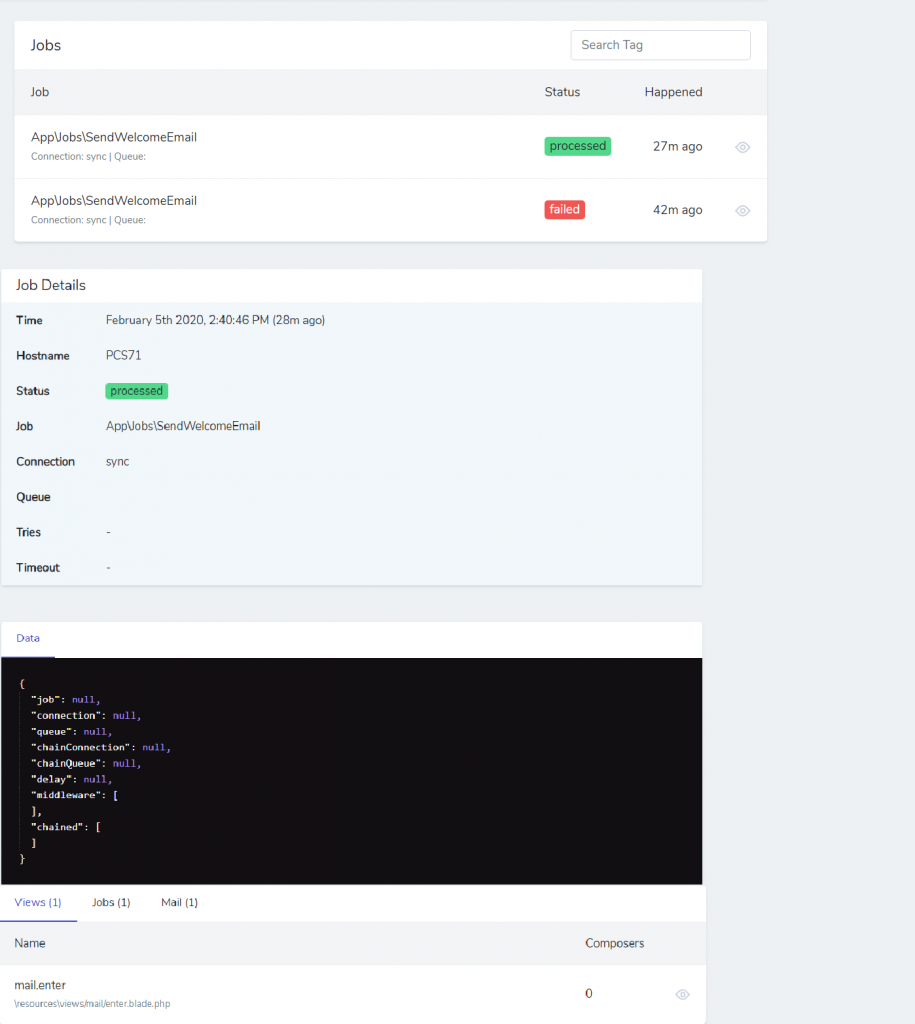Click the Tries label
The width and height of the screenshot is (915, 1024).
coord(28,532)
